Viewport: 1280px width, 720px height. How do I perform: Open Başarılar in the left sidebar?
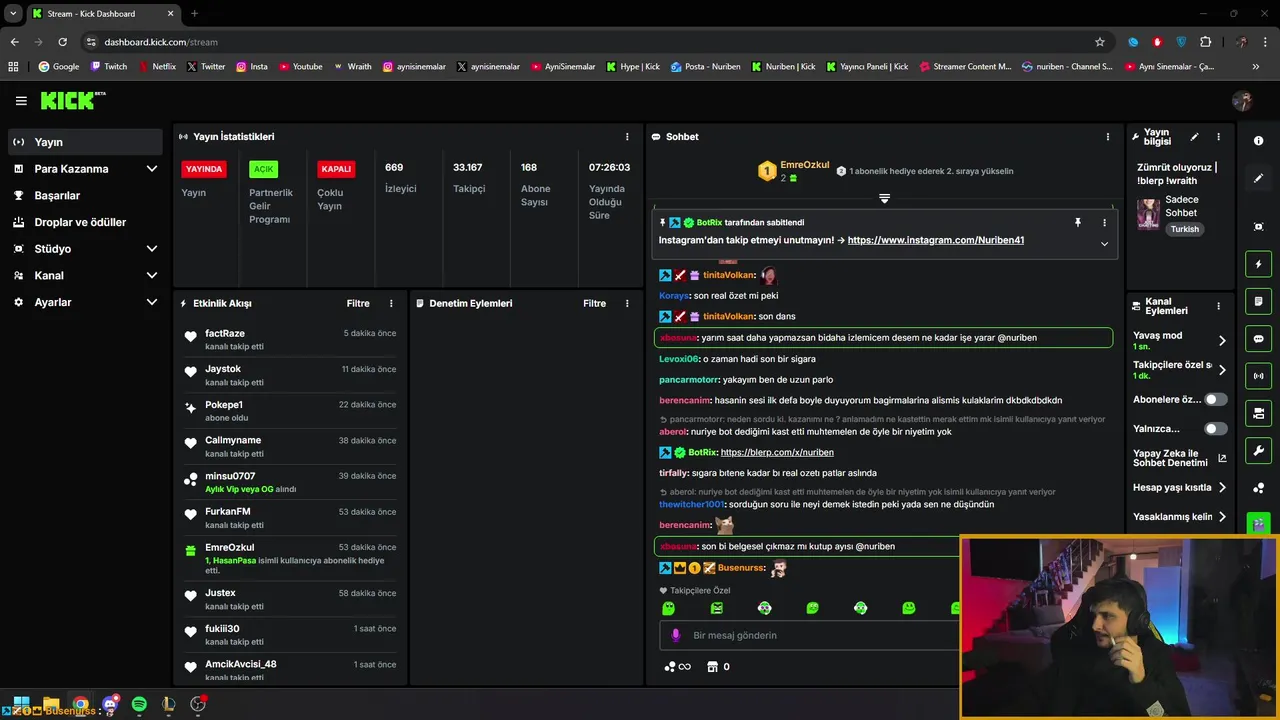[x=85, y=196]
